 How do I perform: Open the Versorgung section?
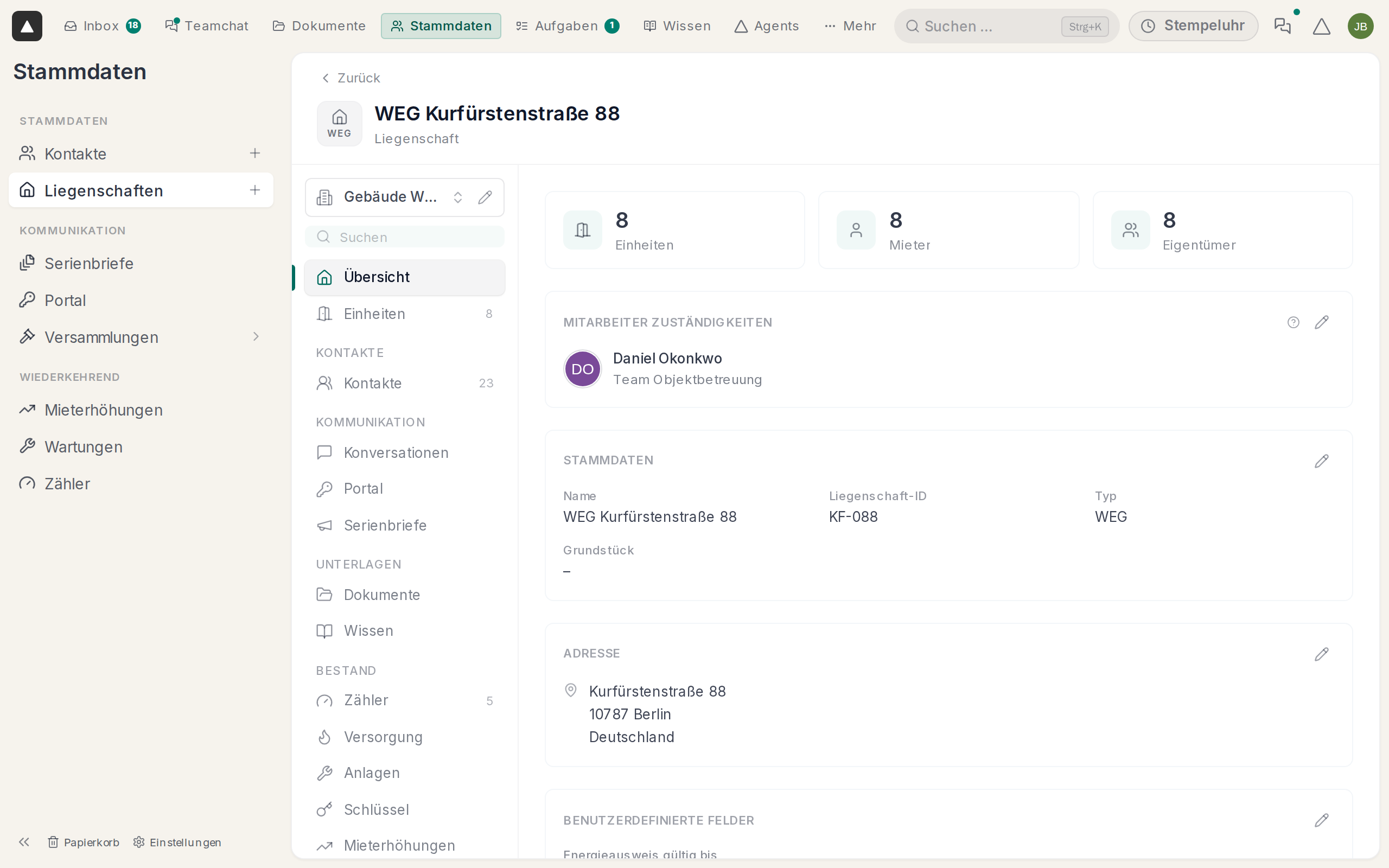pos(405,737)
